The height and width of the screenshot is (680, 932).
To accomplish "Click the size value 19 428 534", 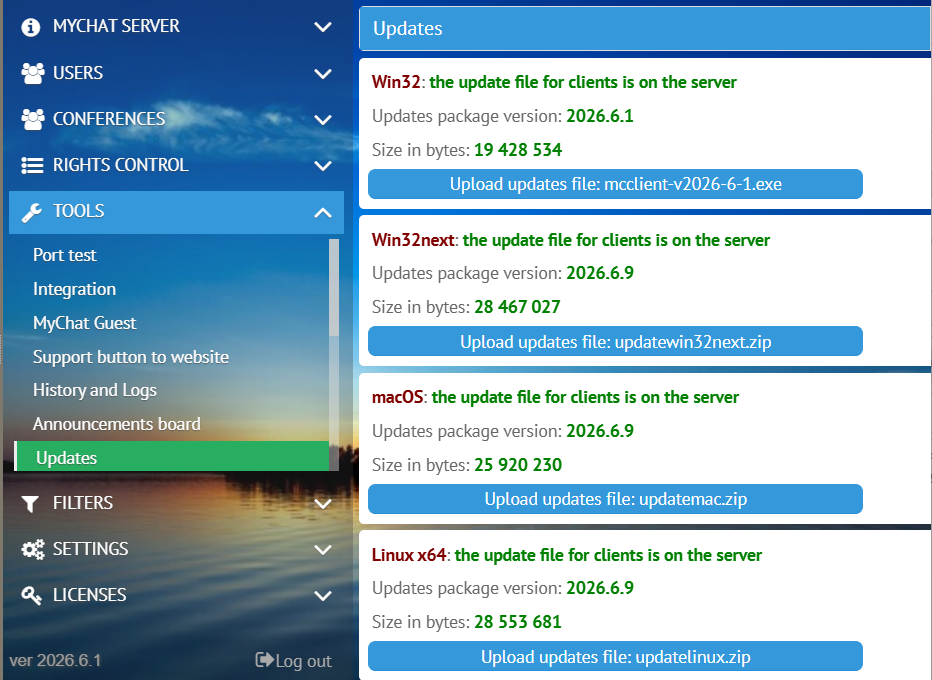I will (518, 150).
